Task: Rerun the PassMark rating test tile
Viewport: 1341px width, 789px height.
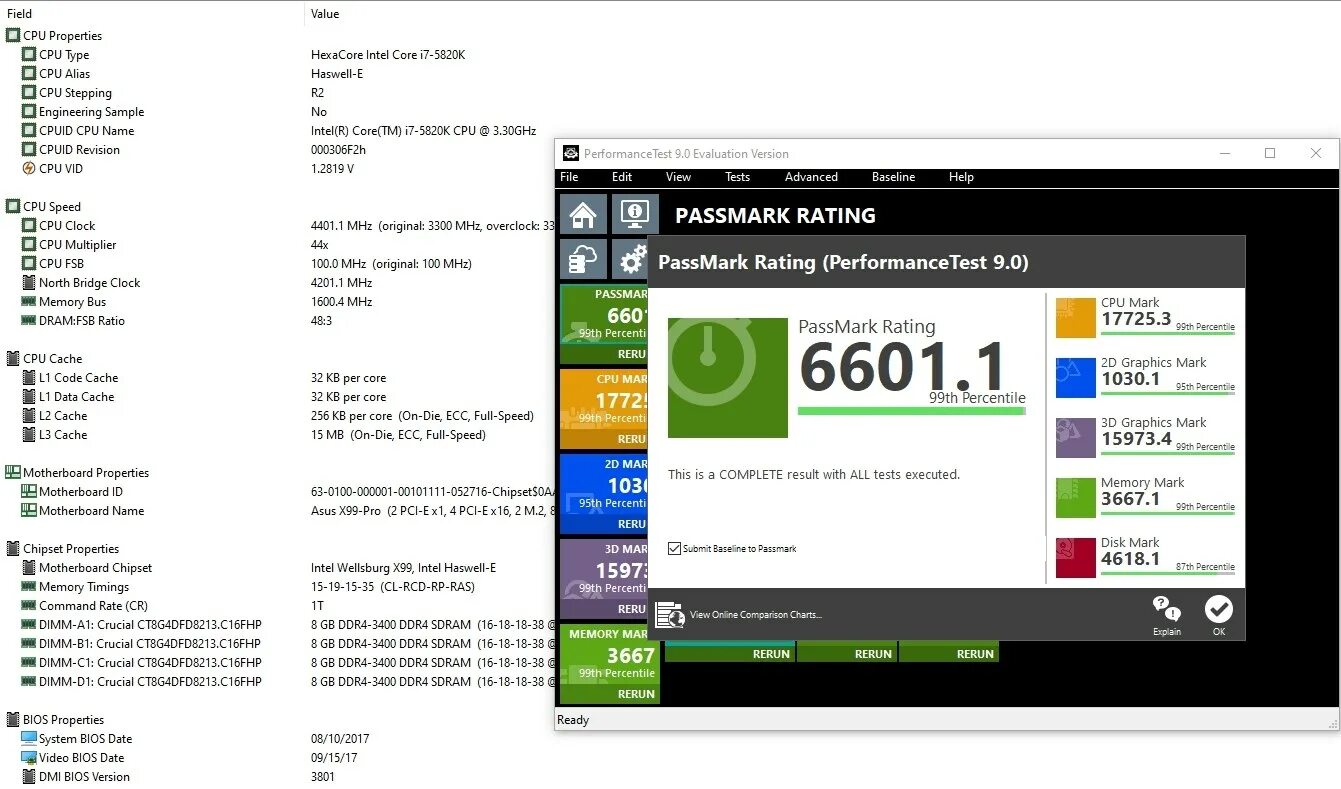Action: pos(631,354)
